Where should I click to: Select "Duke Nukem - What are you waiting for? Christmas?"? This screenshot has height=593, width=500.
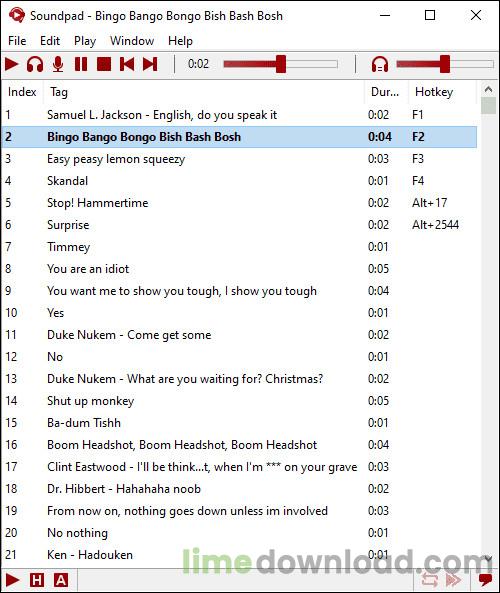click(x=239, y=379)
